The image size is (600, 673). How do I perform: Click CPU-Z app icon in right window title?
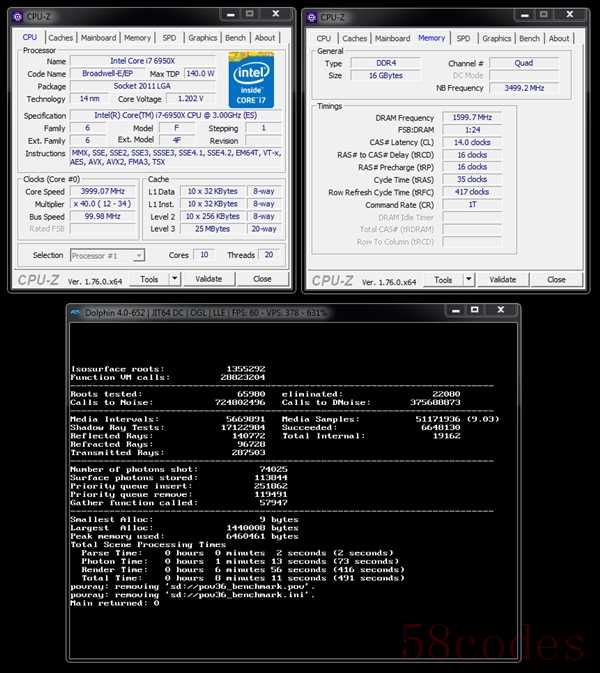tap(312, 18)
